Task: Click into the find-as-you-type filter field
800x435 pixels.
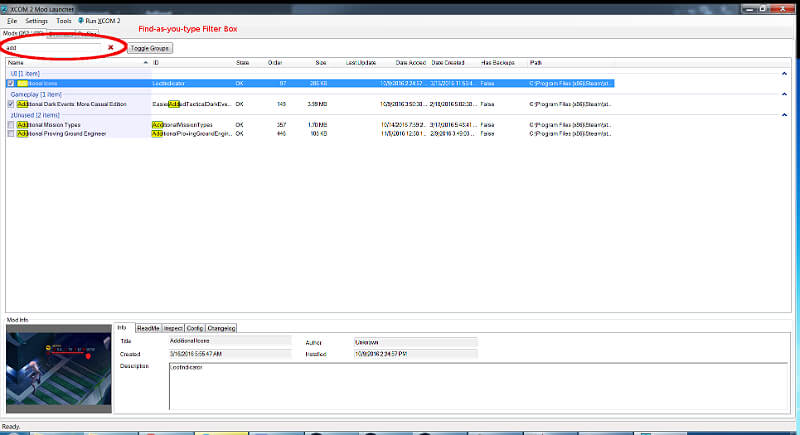Action: [x=50, y=47]
